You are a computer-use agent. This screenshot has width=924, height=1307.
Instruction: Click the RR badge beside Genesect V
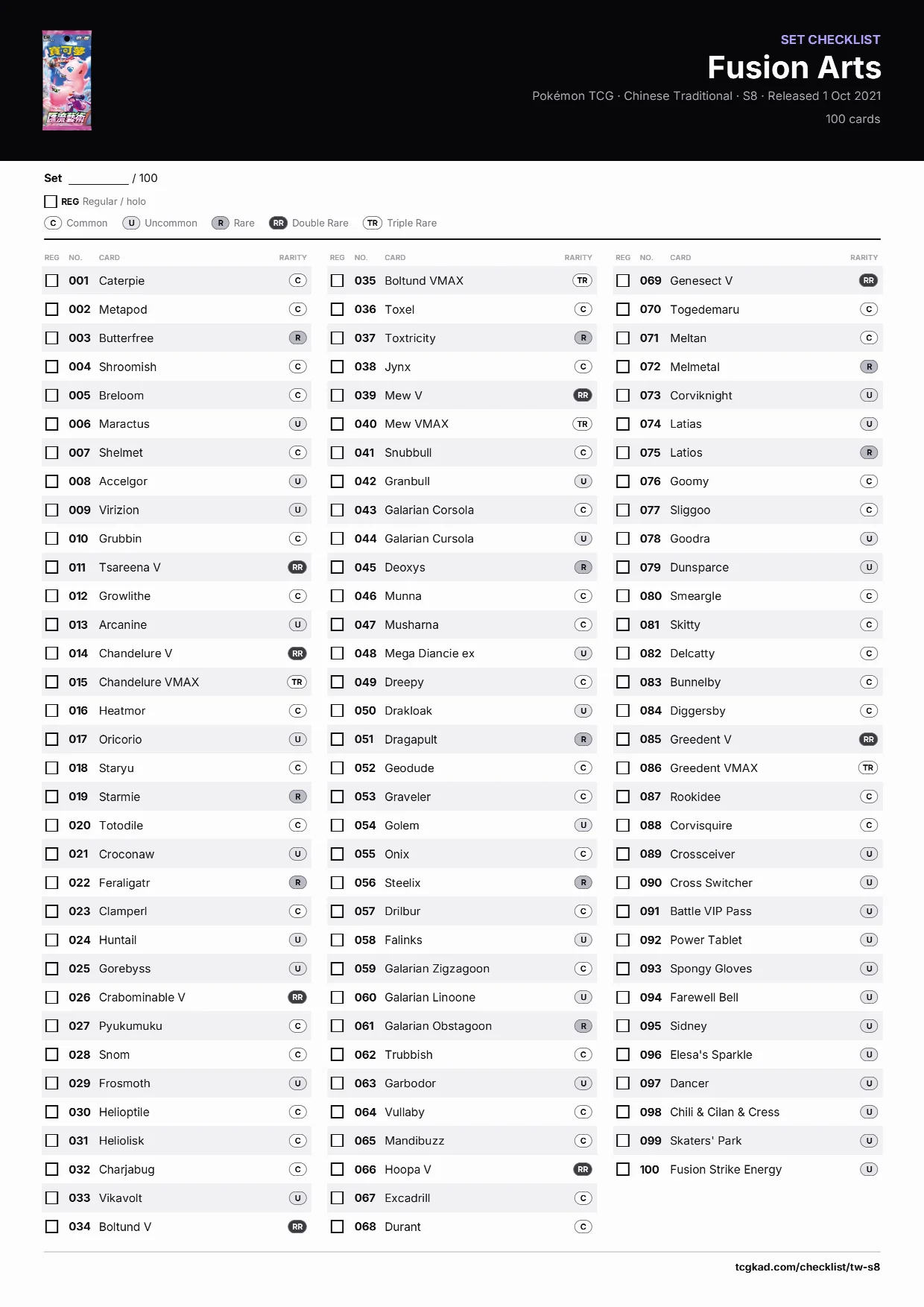pyautogui.click(x=868, y=281)
